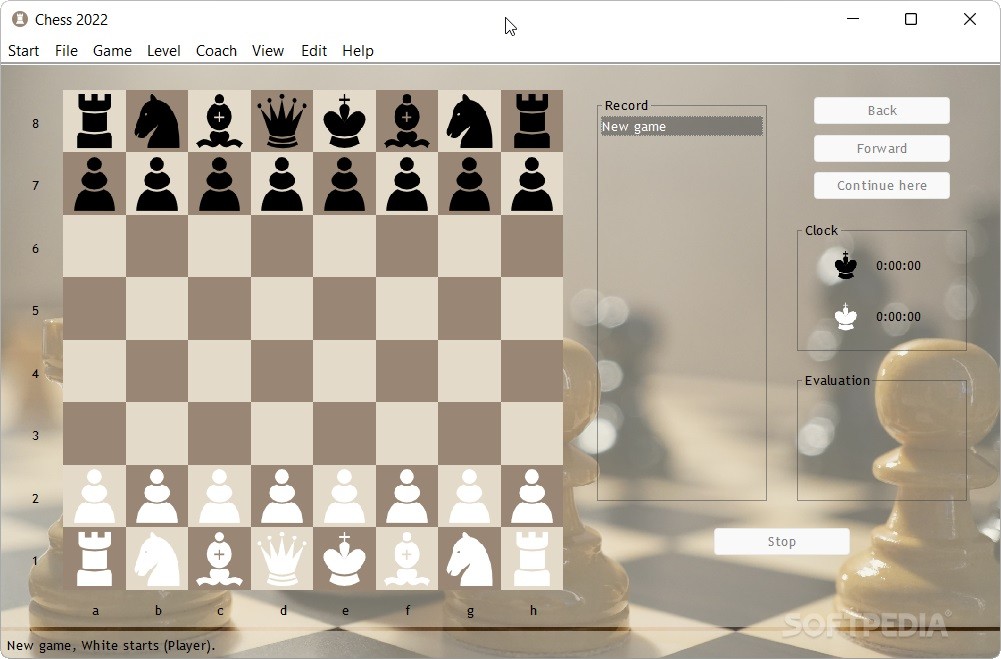
Task: Select the white rook on a1
Action: point(94,559)
